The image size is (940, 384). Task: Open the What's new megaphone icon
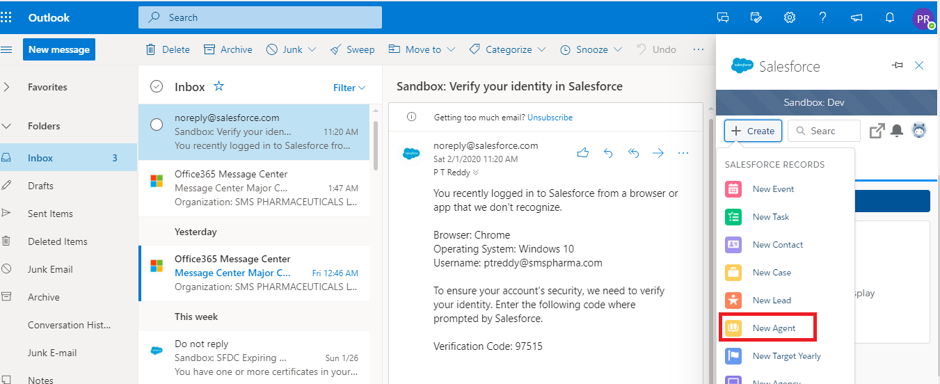point(856,18)
